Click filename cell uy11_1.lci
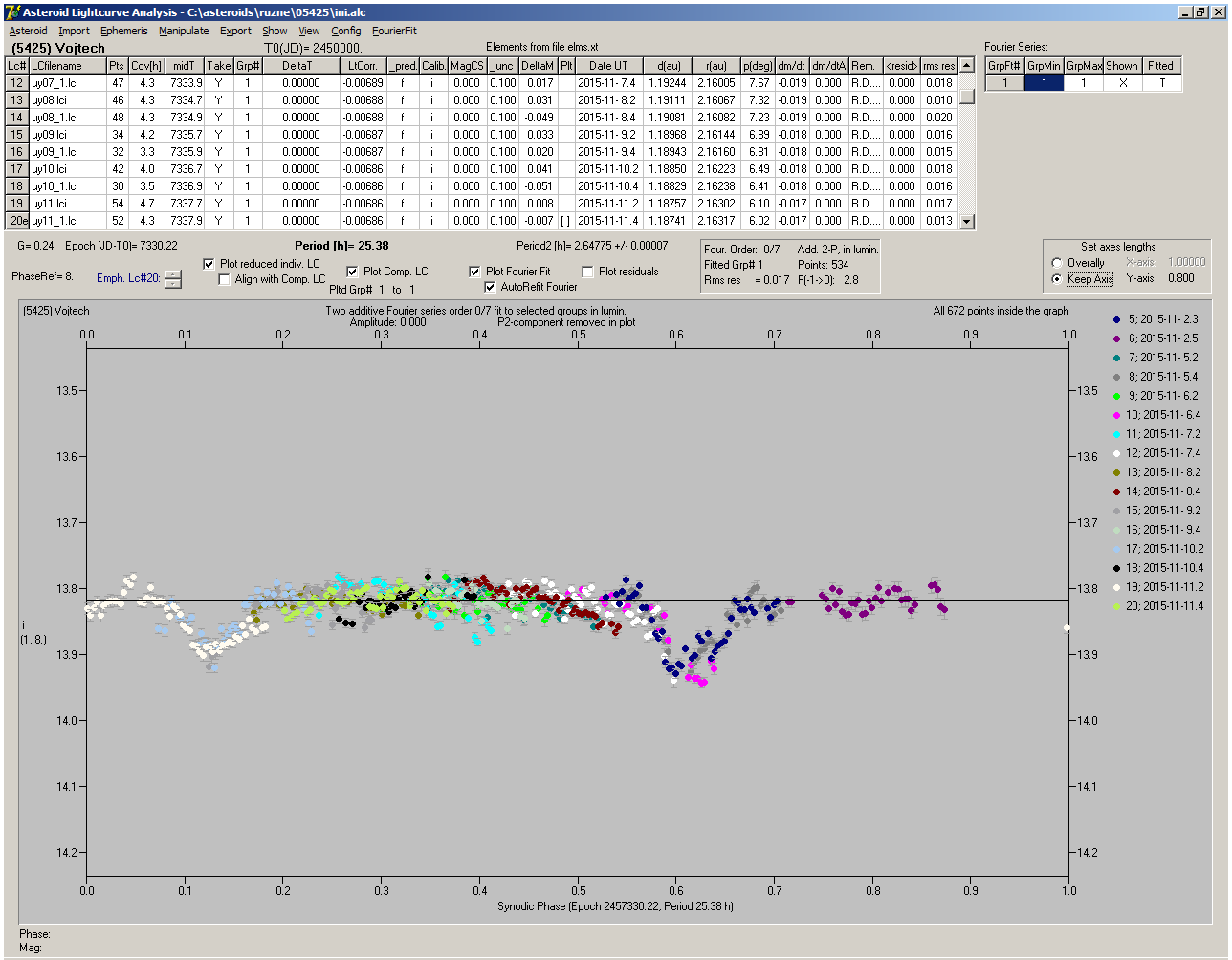1232x960 pixels. (x=67, y=221)
